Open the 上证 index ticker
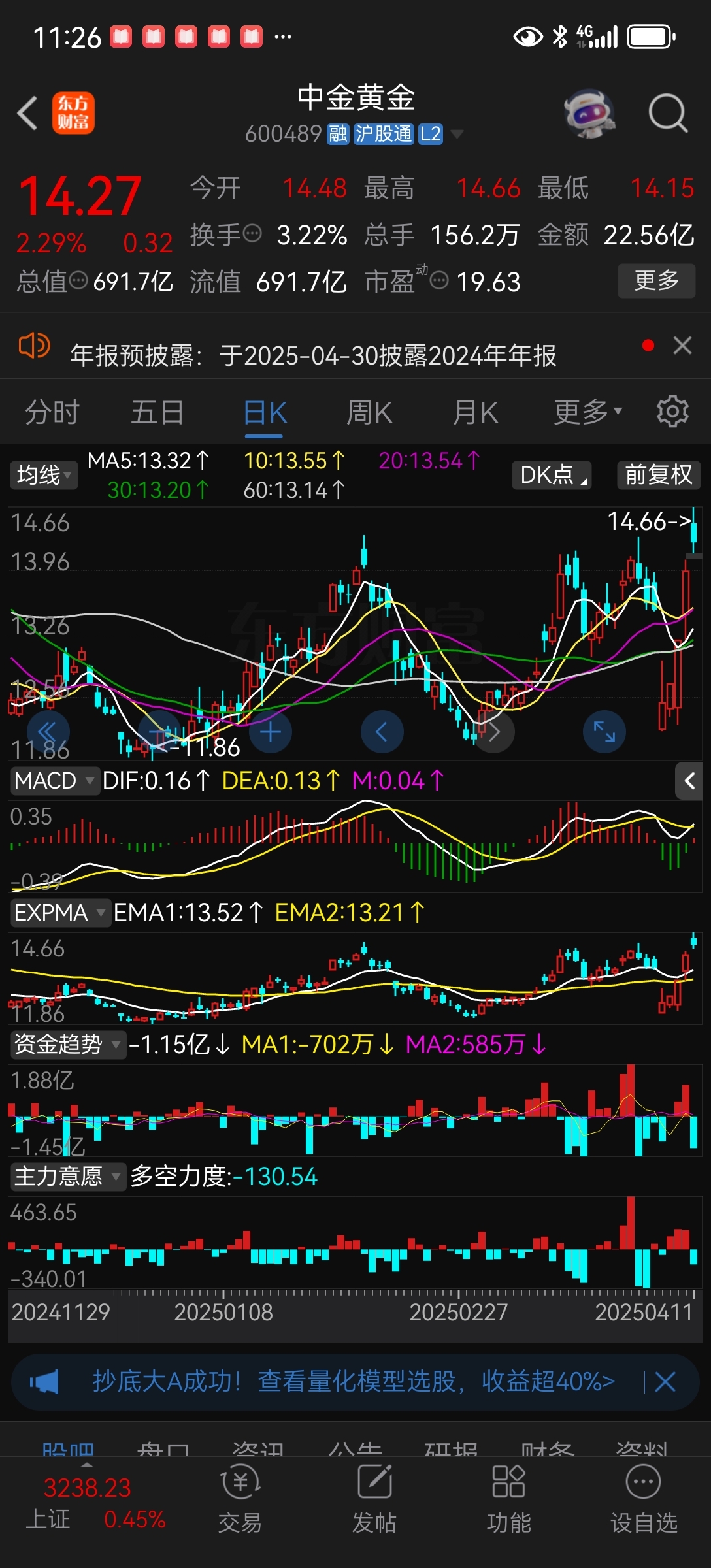Viewport: 711px width, 1568px height. click(x=95, y=1504)
